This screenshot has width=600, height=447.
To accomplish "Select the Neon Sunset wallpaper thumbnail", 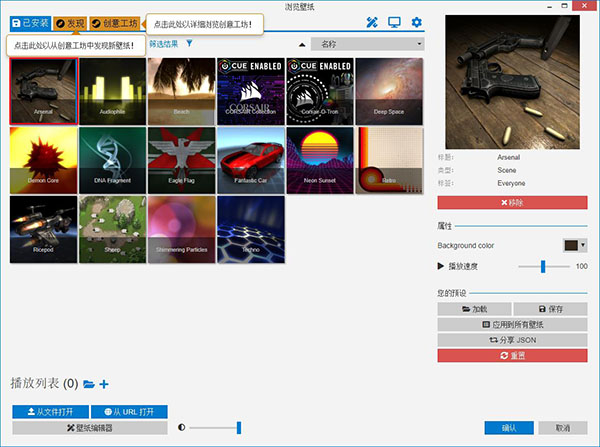I will (320, 157).
